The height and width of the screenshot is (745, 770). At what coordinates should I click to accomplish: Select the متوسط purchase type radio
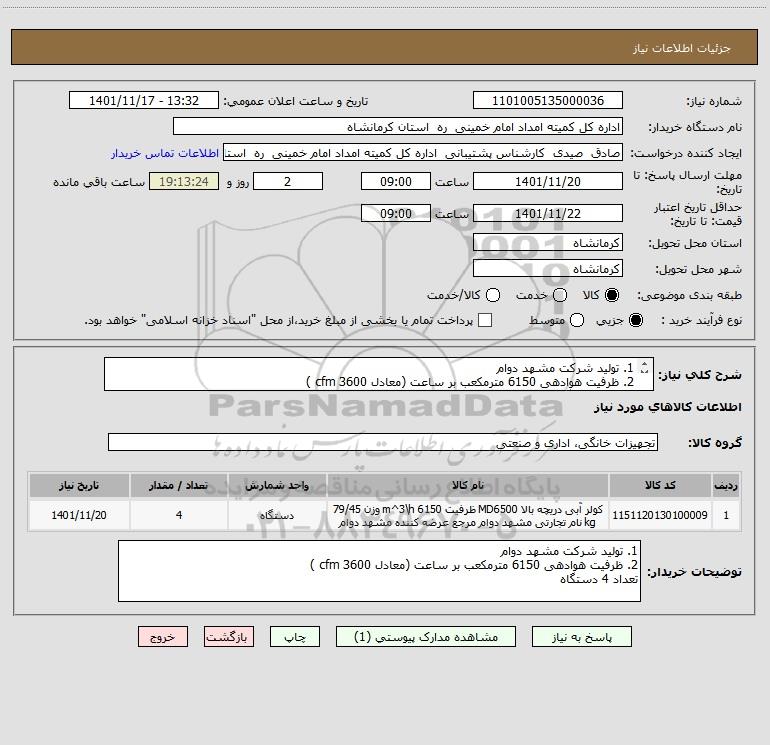(x=577, y=320)
